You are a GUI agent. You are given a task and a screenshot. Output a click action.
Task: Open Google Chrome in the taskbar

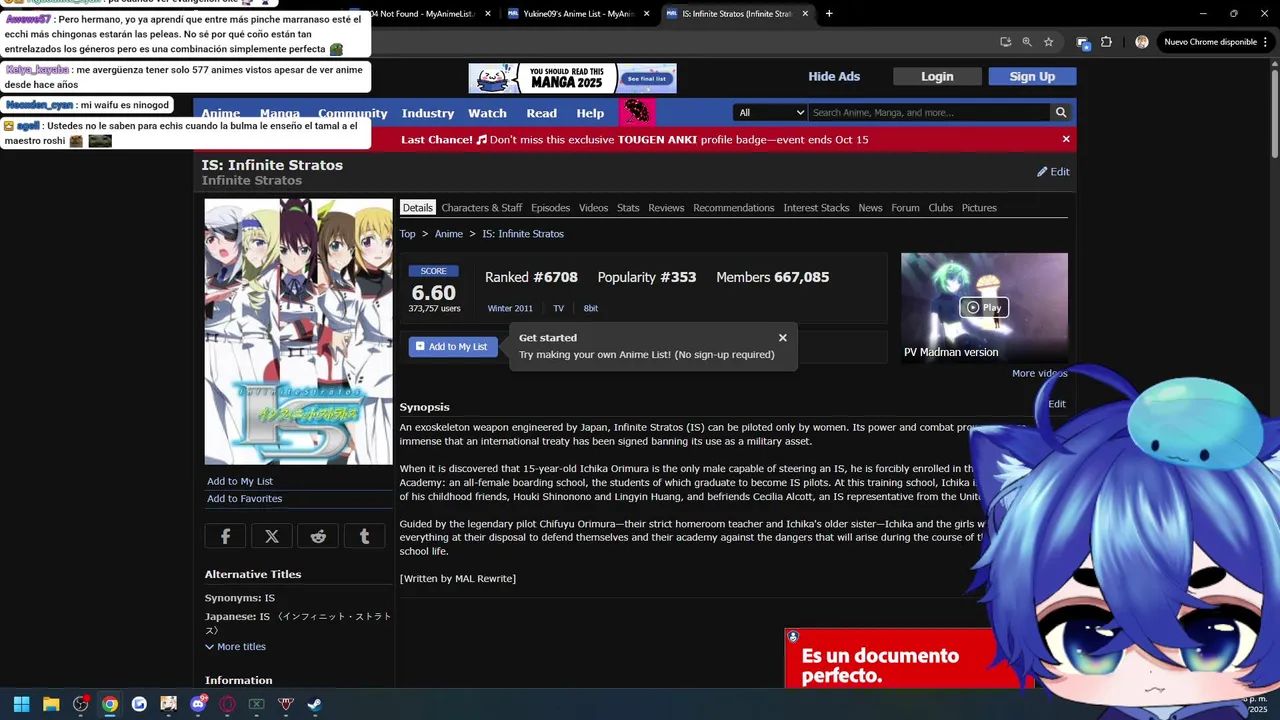point(110,704)
